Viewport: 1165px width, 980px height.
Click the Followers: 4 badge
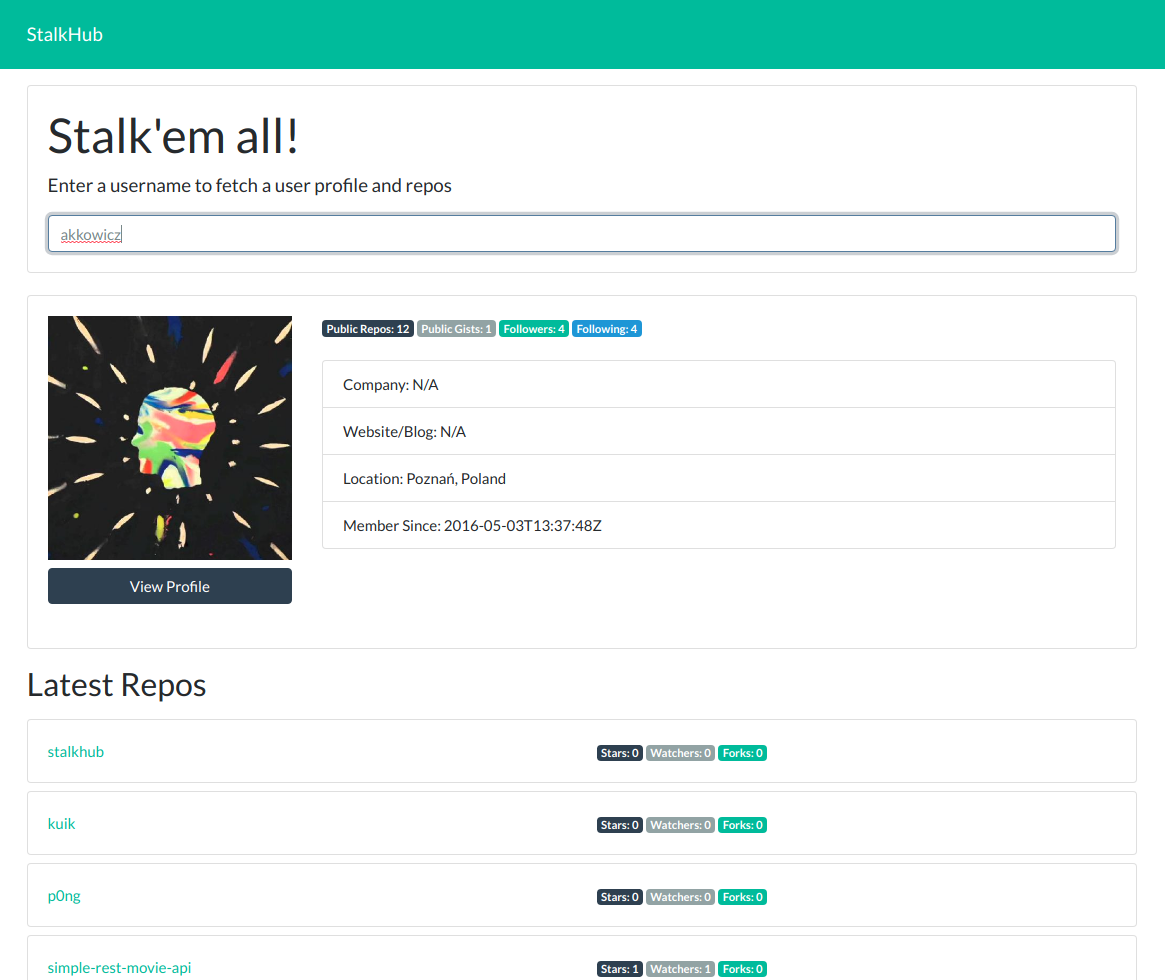(533, 329)
